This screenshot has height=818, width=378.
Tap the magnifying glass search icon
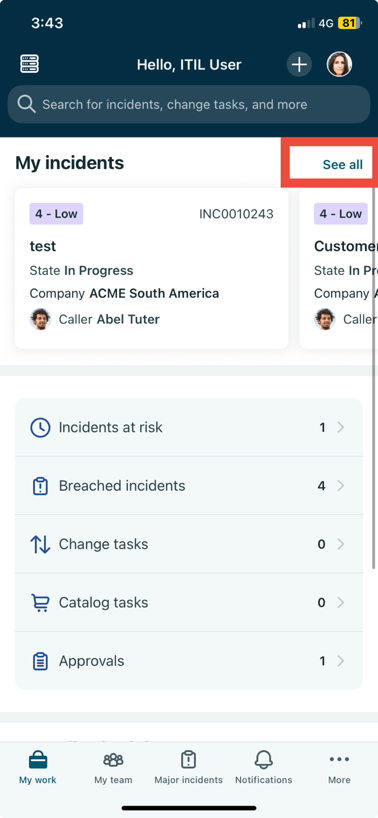[26, 104]
